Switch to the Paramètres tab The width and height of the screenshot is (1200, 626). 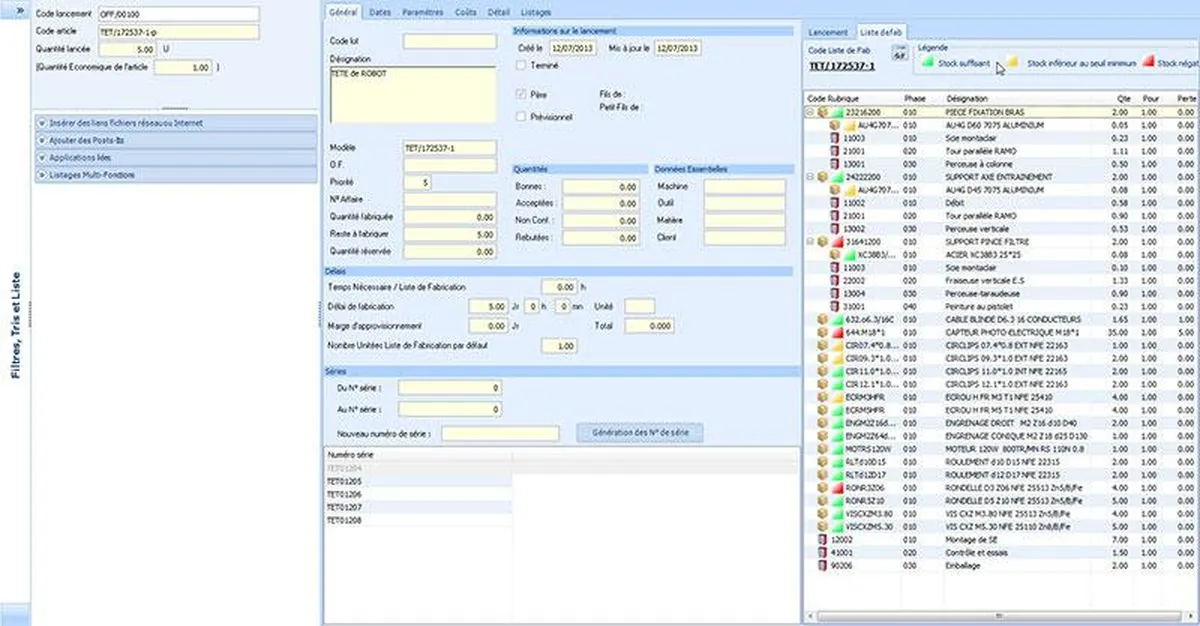click(423, 12)
